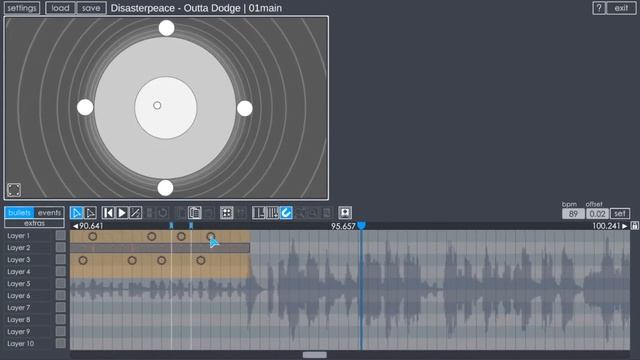The width and height of the screenshot is (640, 360).
Task: Click the set button for bpm offset
Action: click(x=620, y=213)
